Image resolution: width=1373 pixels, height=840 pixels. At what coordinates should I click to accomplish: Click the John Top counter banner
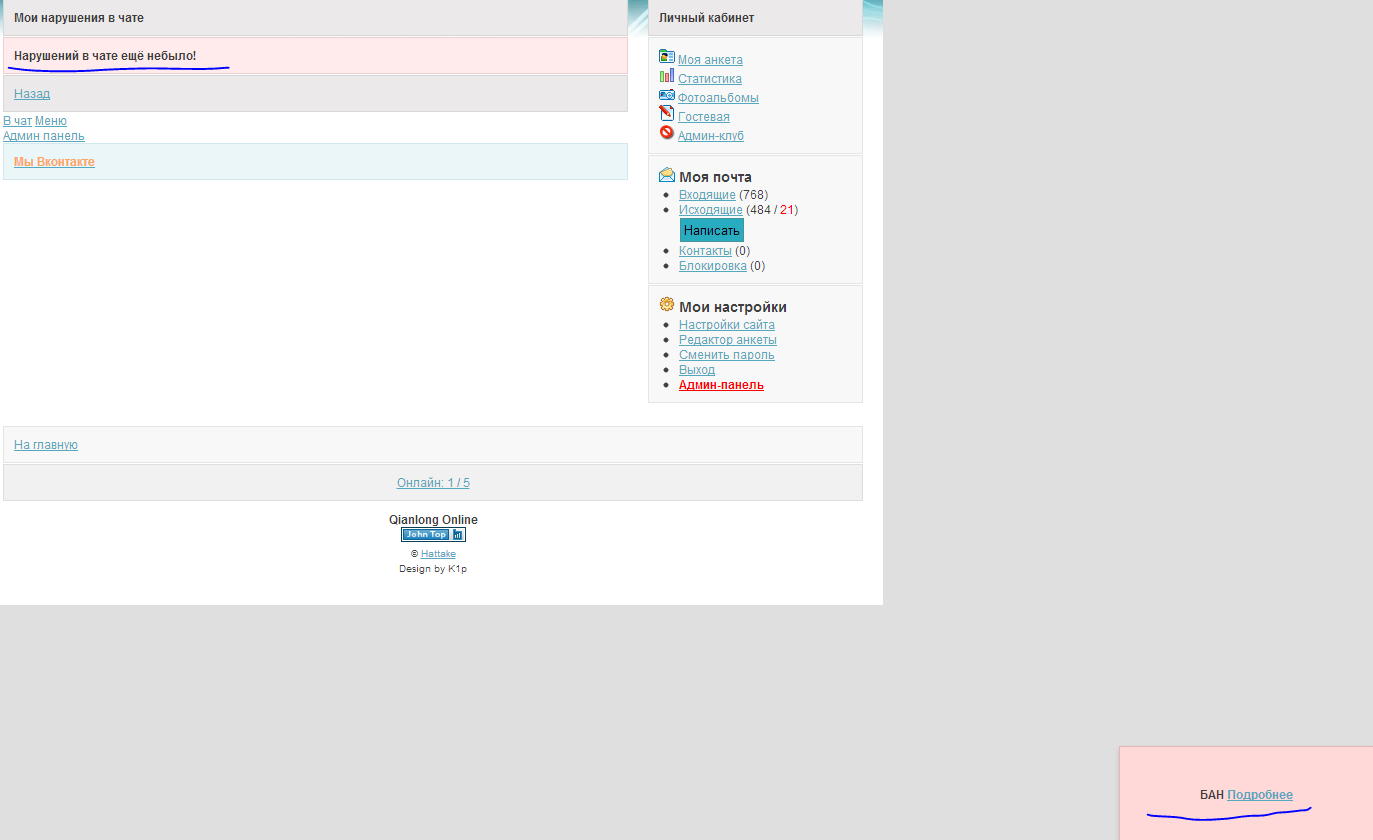[433, 535]
